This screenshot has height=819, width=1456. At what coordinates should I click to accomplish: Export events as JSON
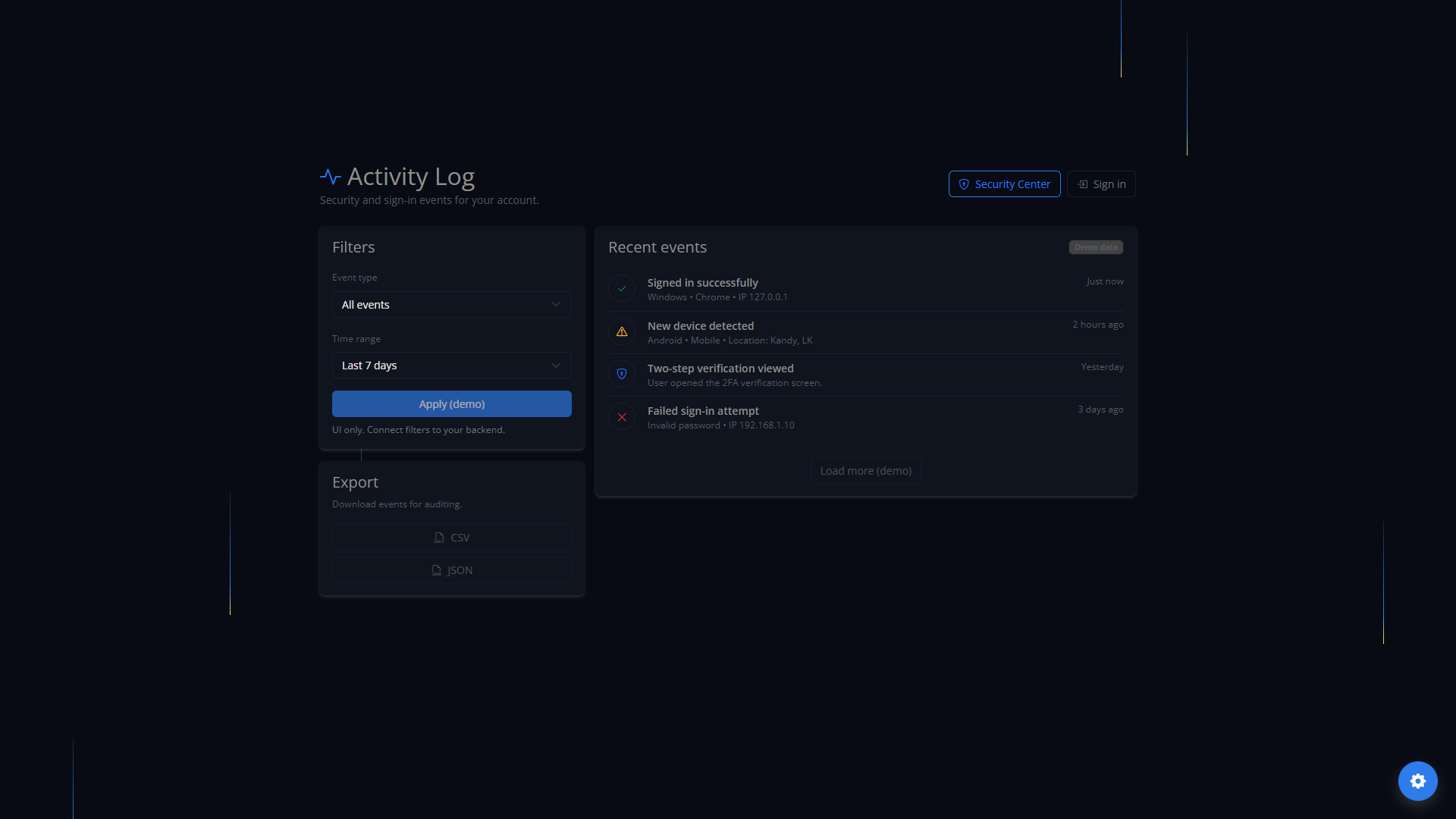tap(452, 570)
